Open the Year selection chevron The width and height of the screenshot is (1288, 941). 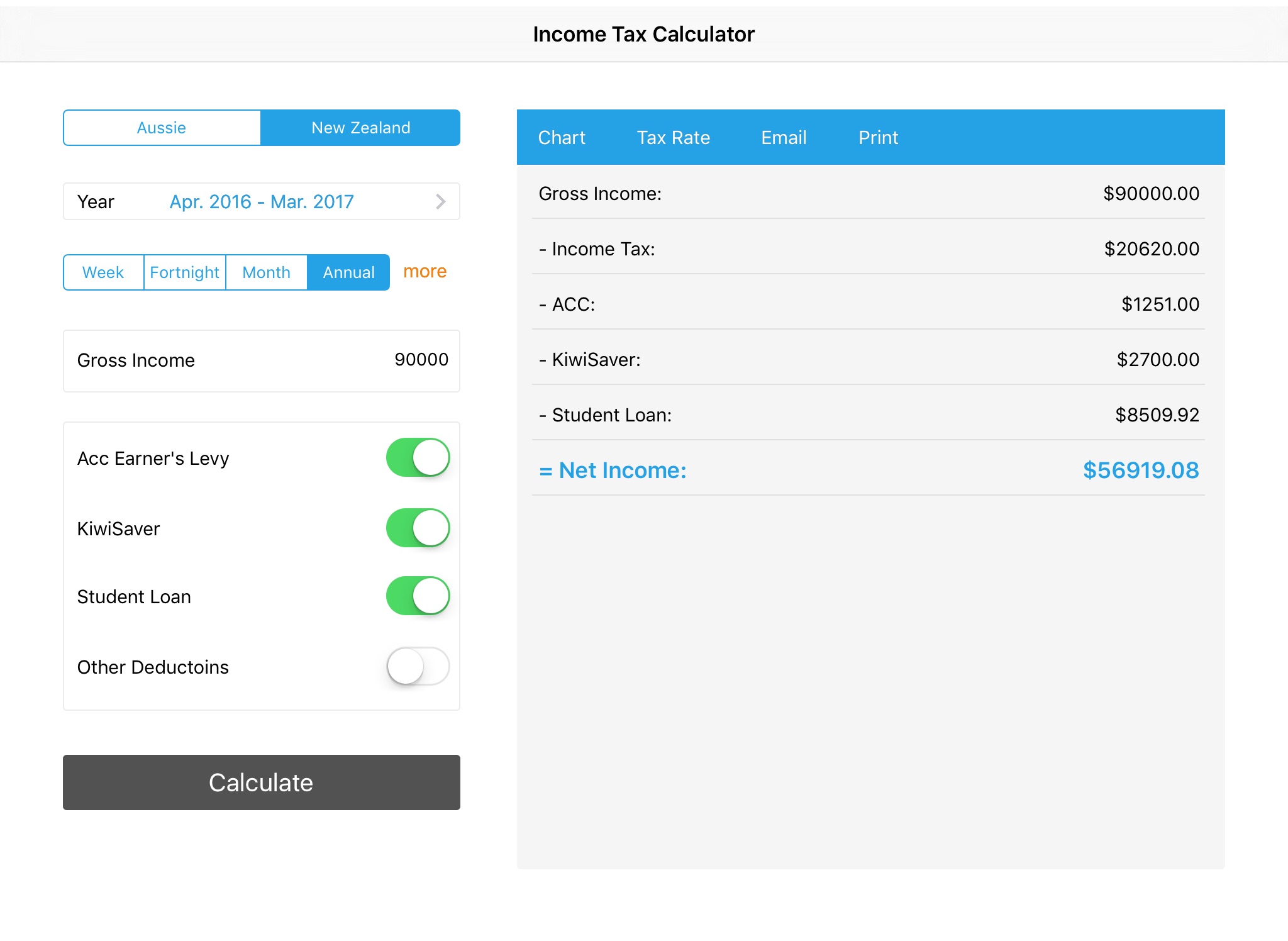click(x=440, y=202)
